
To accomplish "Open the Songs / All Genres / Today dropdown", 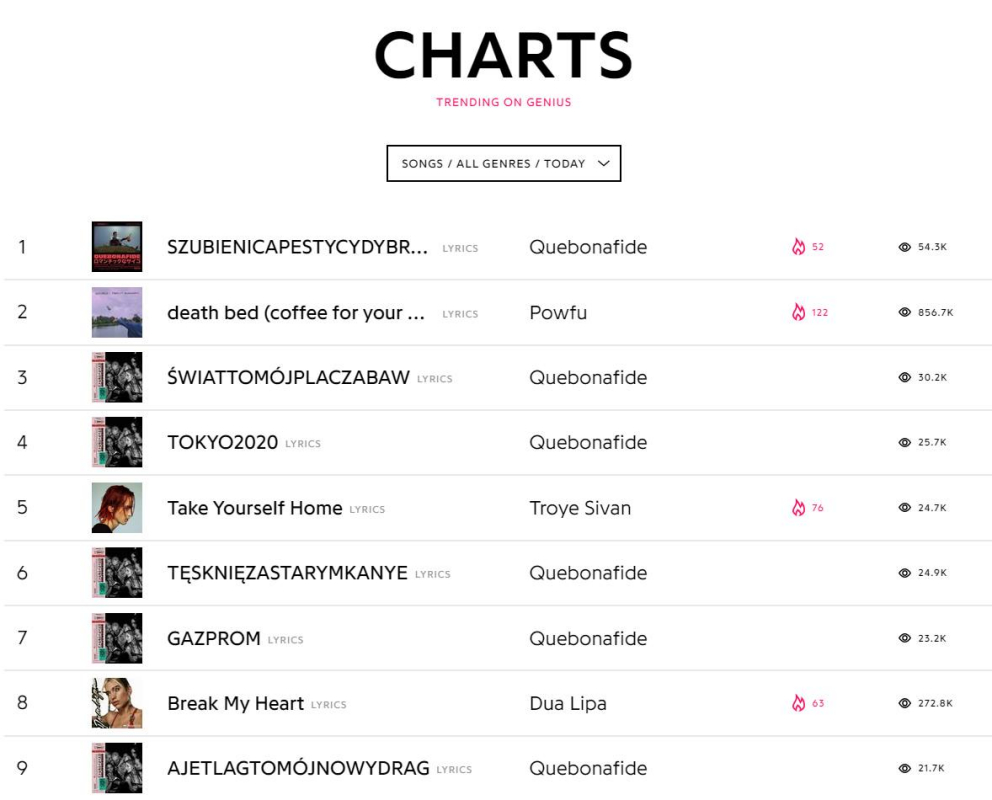I will pos(503,164).
